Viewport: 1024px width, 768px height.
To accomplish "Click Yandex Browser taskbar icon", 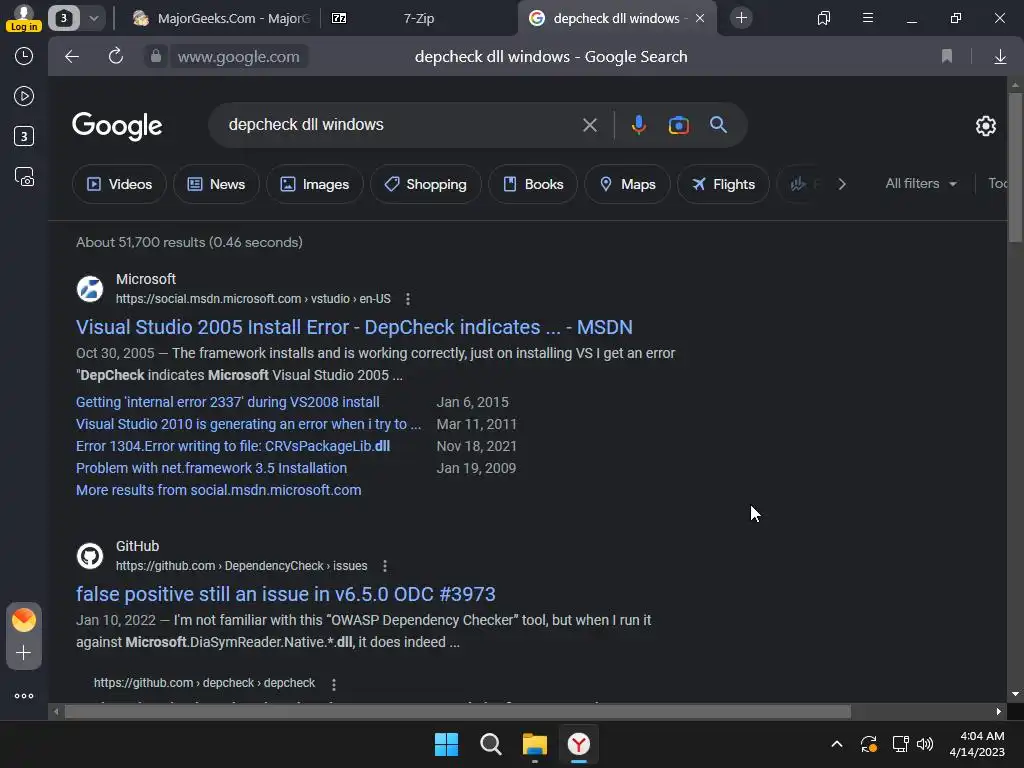I will tap(579, 744).
